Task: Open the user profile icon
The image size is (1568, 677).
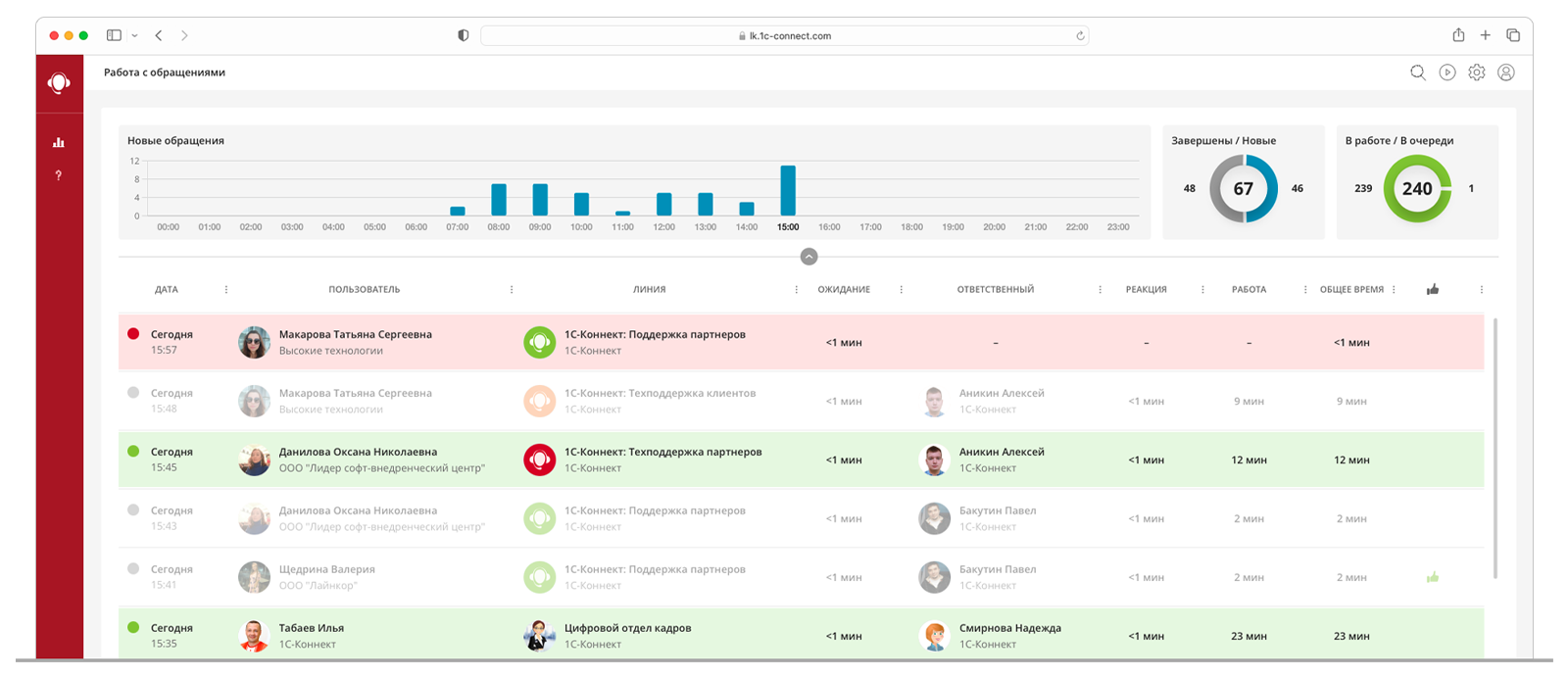Action: tap(1506, 73)
